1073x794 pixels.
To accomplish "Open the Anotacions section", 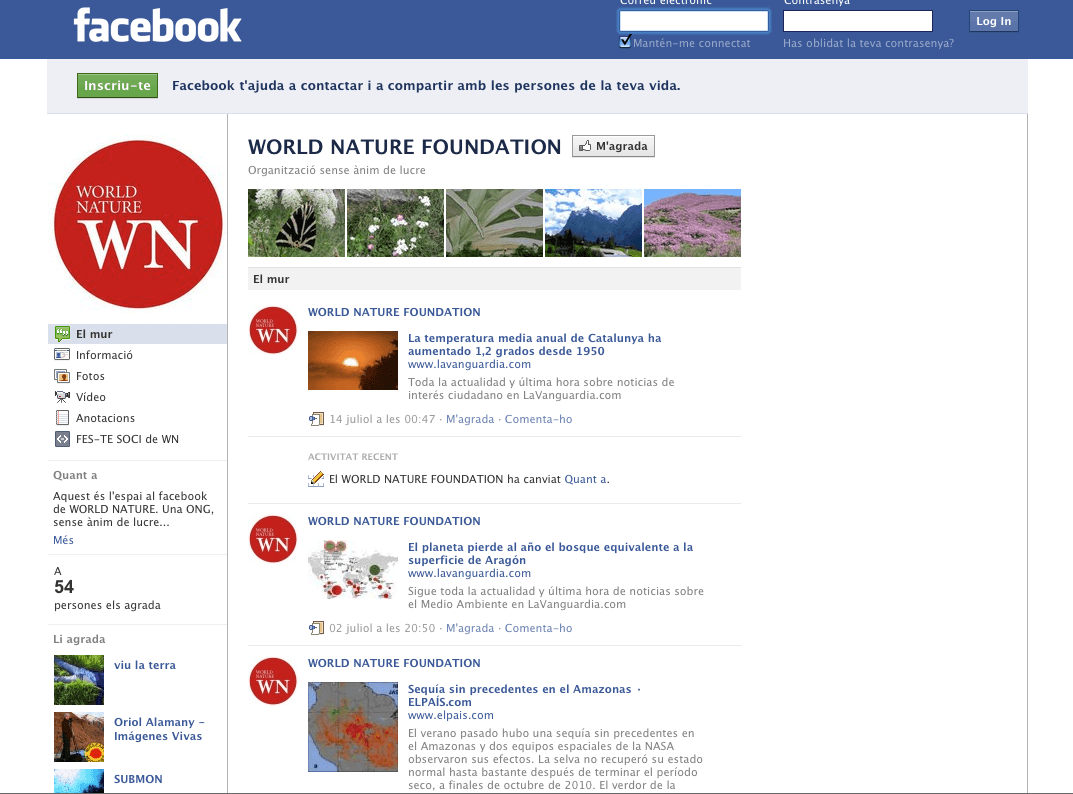I will click(x=105, y=418).
